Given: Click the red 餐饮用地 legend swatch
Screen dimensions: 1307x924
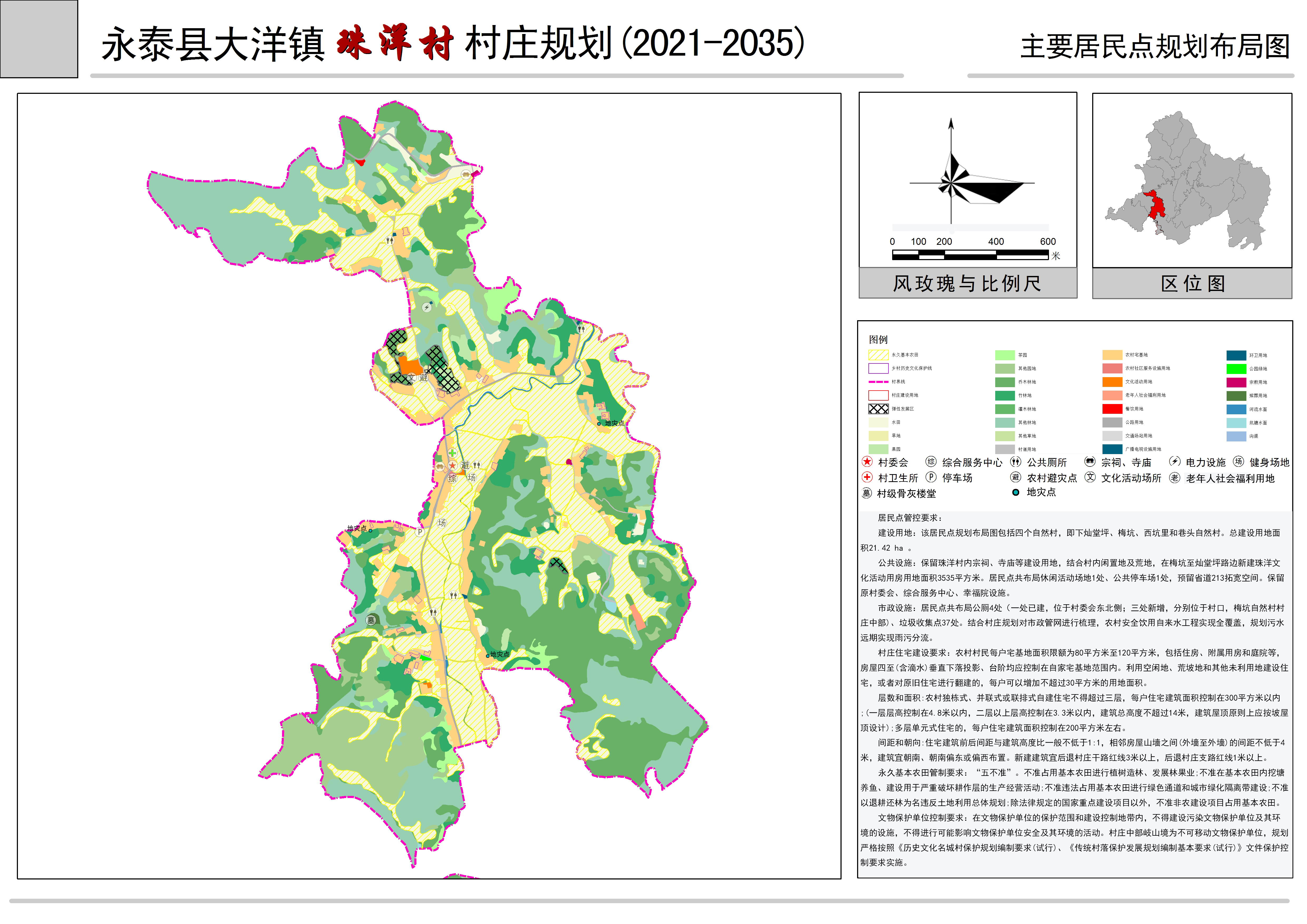Looking at the screenshot, I should pyautogui.click(x=1112, y=409).
